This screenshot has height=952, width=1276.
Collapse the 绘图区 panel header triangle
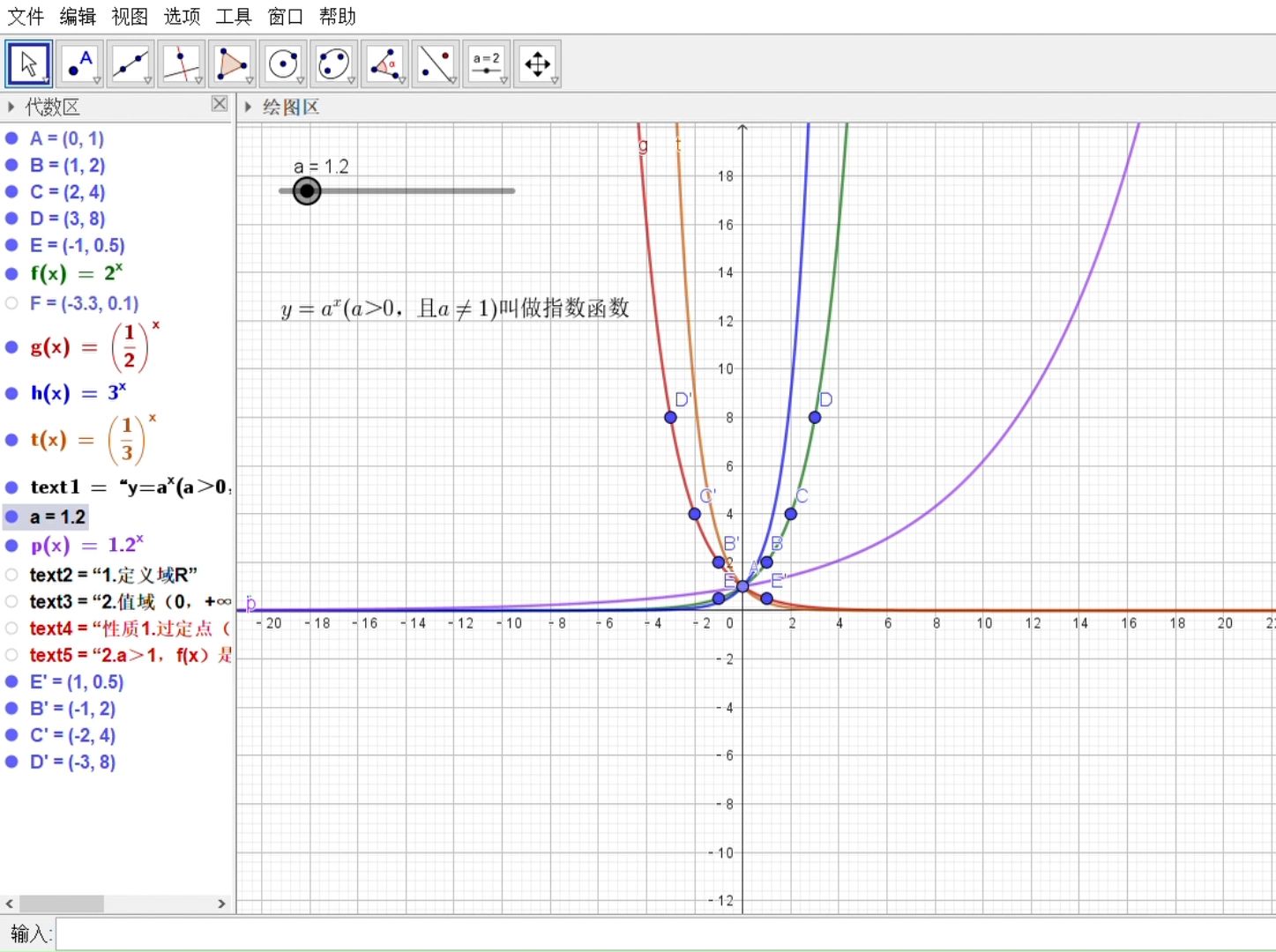249,107
